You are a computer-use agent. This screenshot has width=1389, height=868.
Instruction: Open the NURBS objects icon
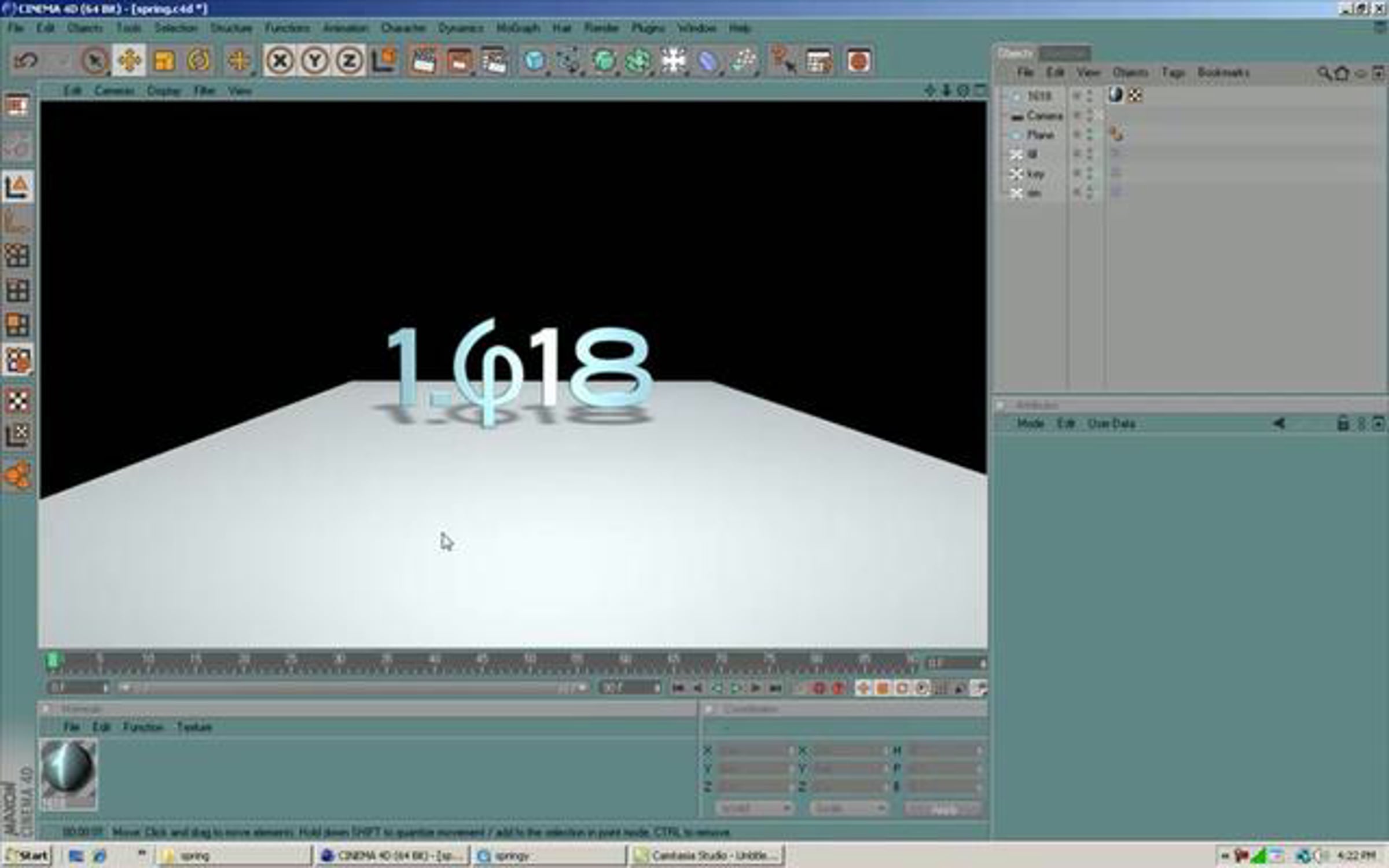click(604, 60)
